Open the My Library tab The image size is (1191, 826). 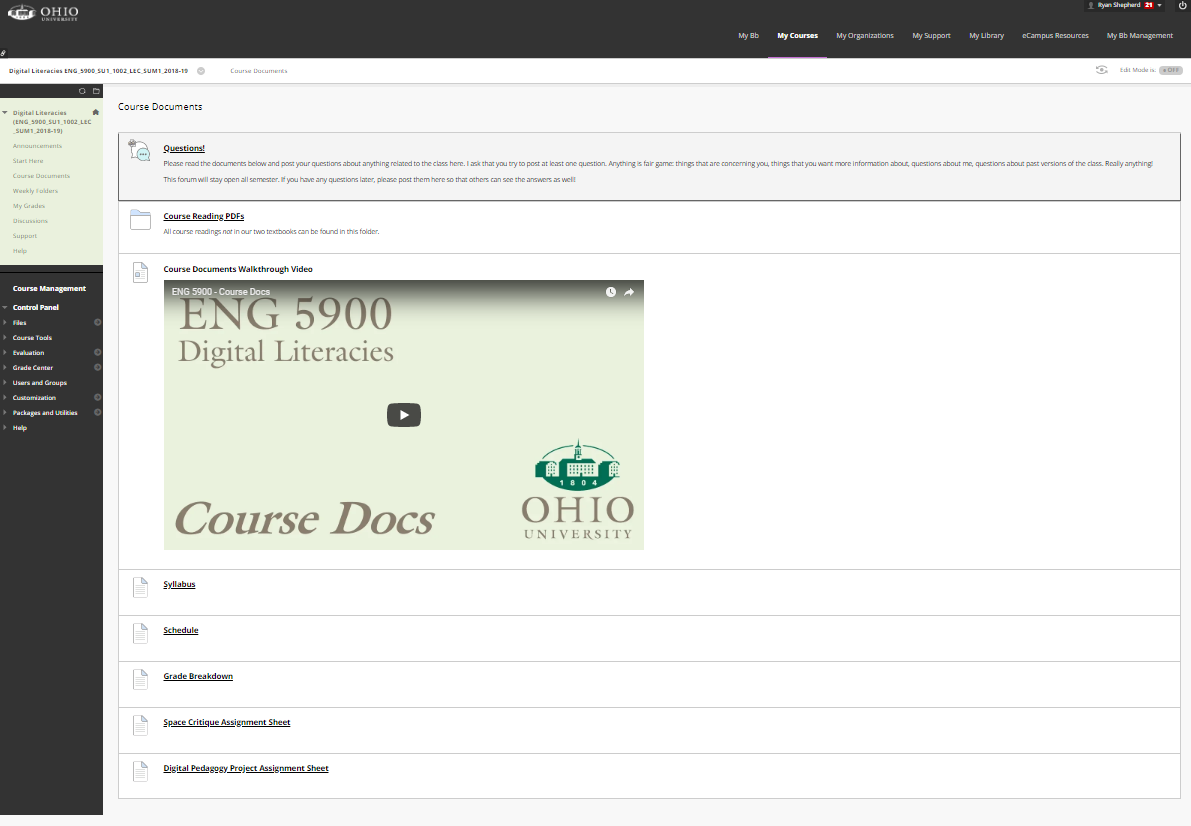coord(986,36)
